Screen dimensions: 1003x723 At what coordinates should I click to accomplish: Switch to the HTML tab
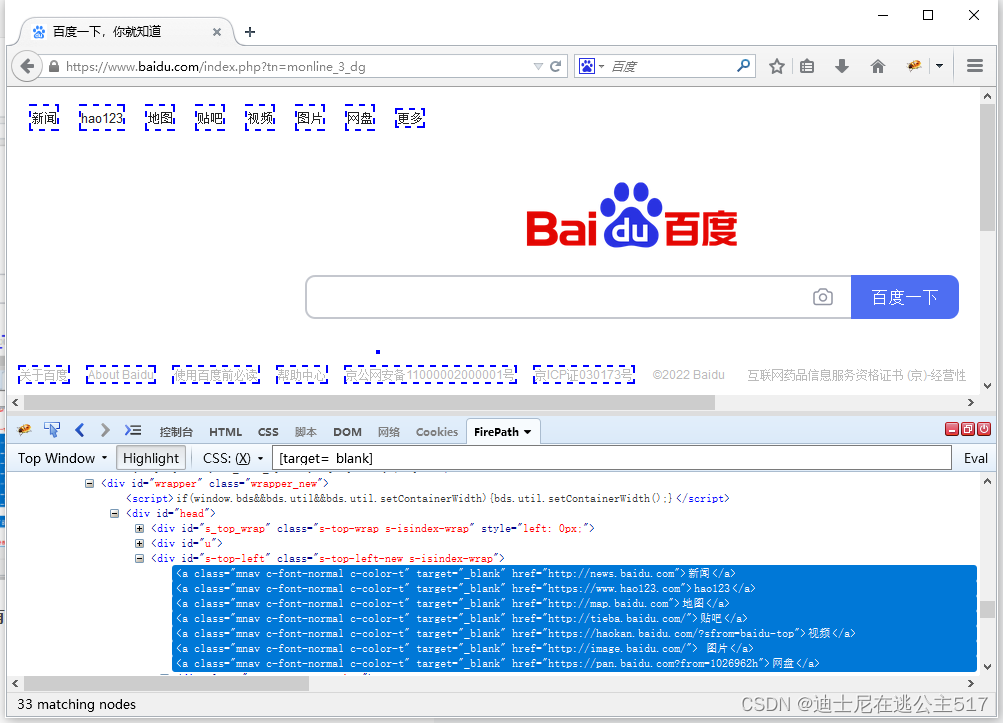(225, 432)
